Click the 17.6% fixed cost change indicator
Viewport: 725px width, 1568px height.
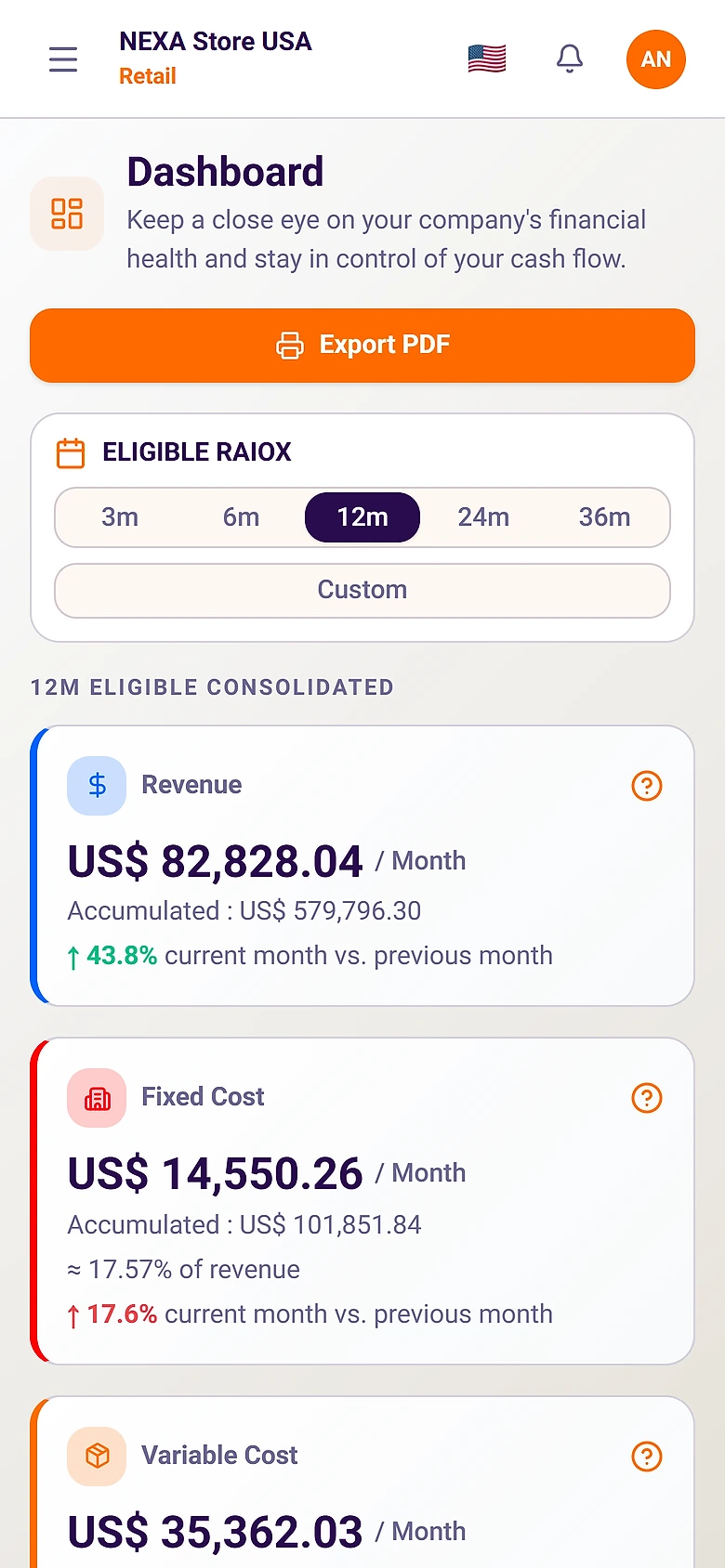coord(112,1314)
